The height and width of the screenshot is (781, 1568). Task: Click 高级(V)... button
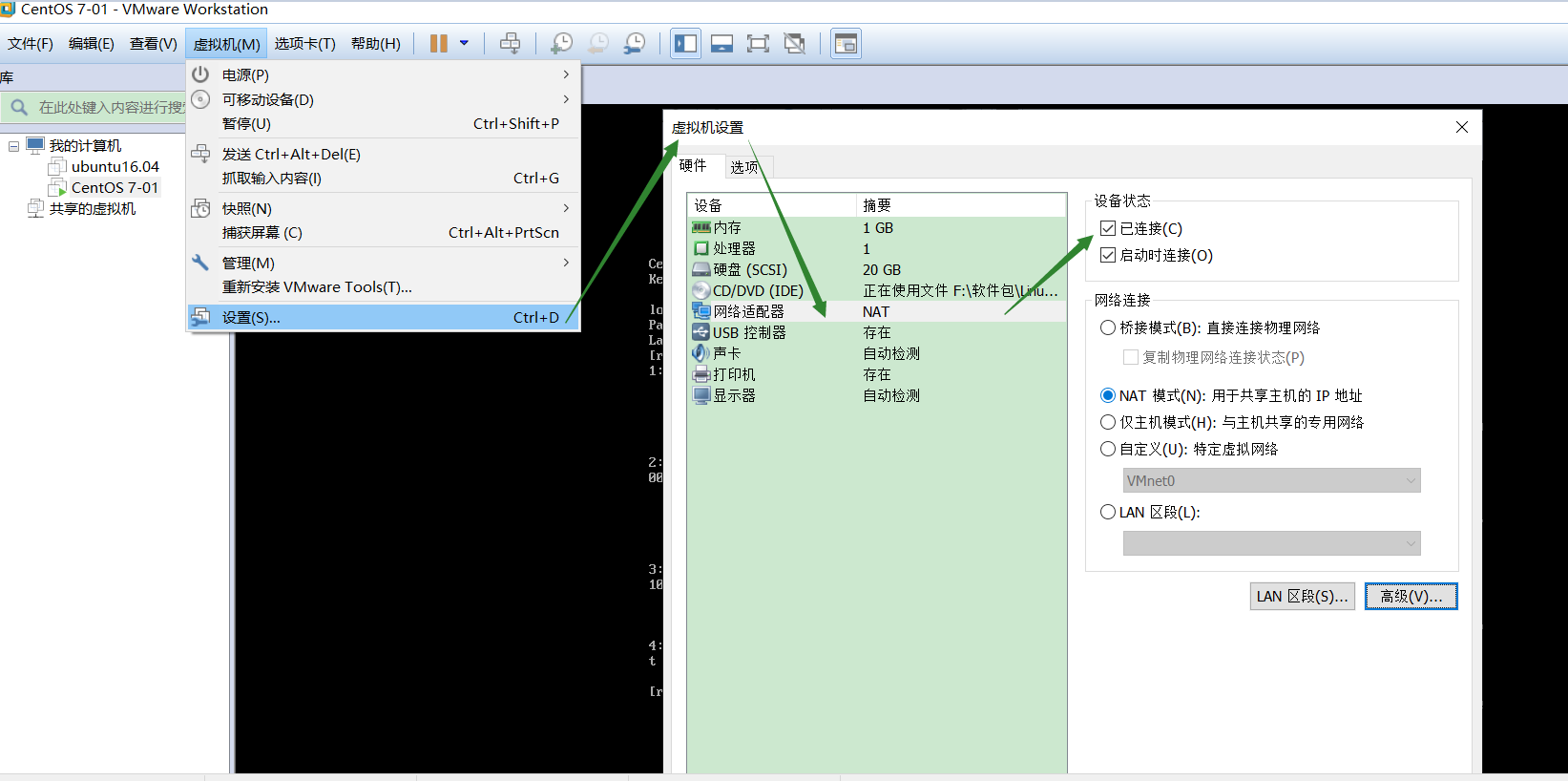pos(1411,596)
